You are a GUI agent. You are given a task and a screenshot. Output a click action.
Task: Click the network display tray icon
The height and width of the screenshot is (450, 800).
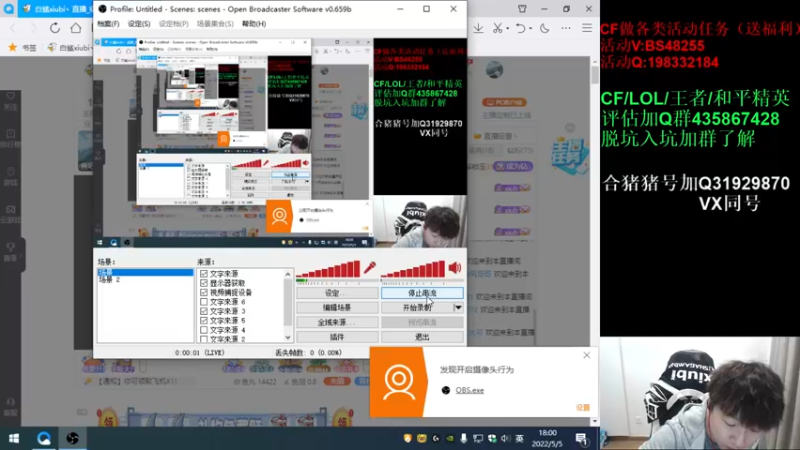(x=478, y=438)
